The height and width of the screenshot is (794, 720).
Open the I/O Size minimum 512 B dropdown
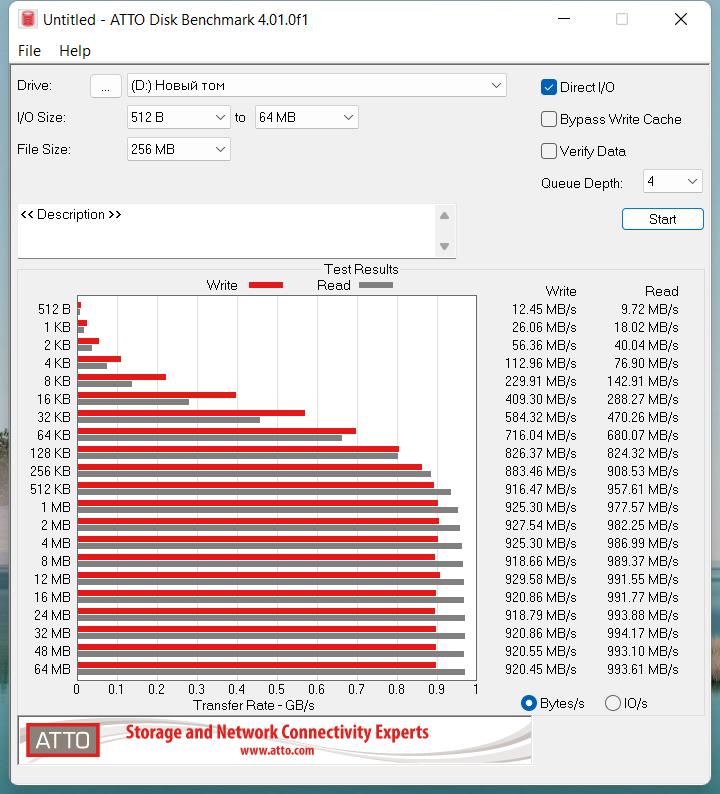click(x=179, y=117)
